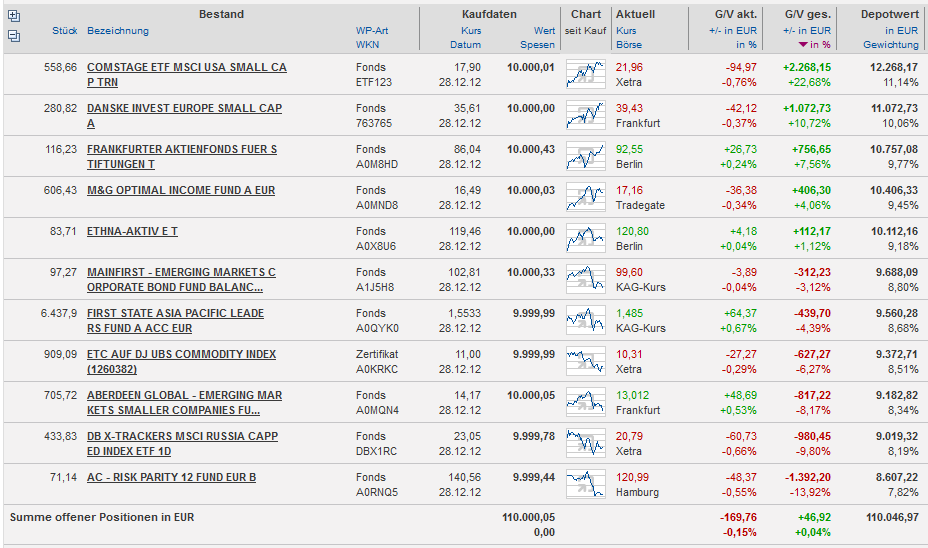This screenshot has height=548, width=928.
Task: Open M&G OPTIMAL INCOME FUND A EUR
Action: 181,190
